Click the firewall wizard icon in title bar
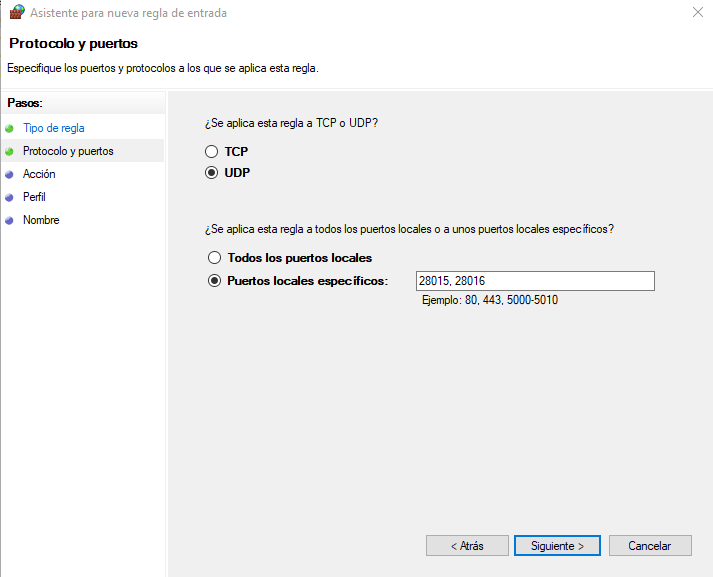713x577 pixels. [x=16, y=13]
